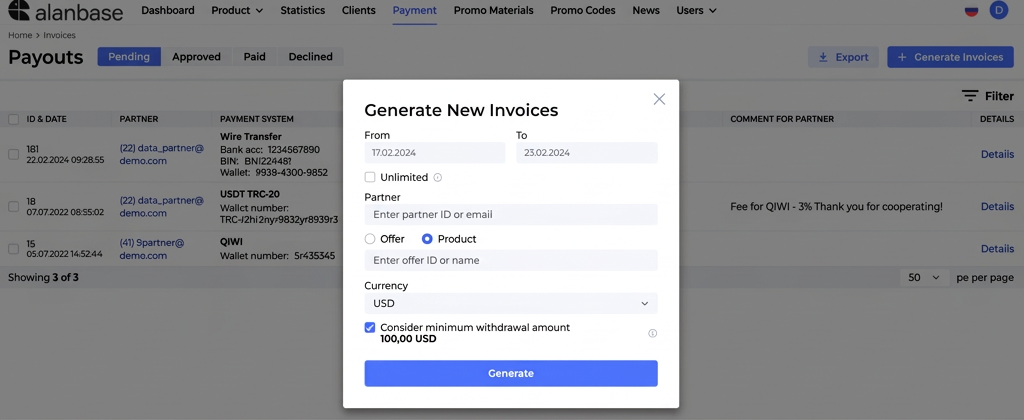
Task: Open the Payment menu item
Action: pyautogui.click(x=415, y=10)
